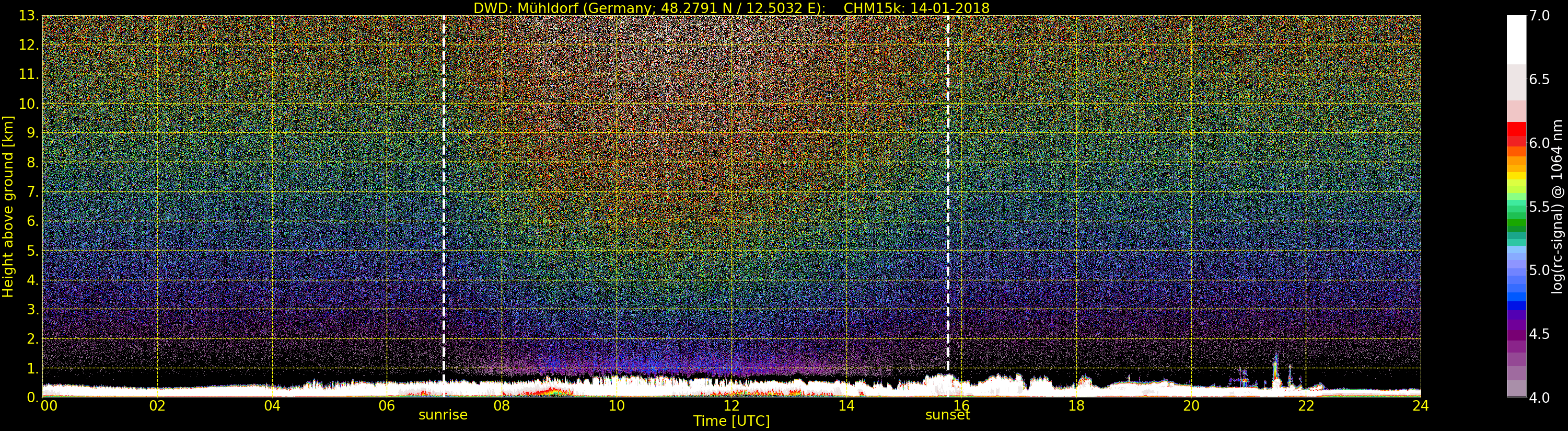Click the colorbar value '5.5'
The height and width of the screenshot is (431, 1568).
click(x=1539, y=207)
